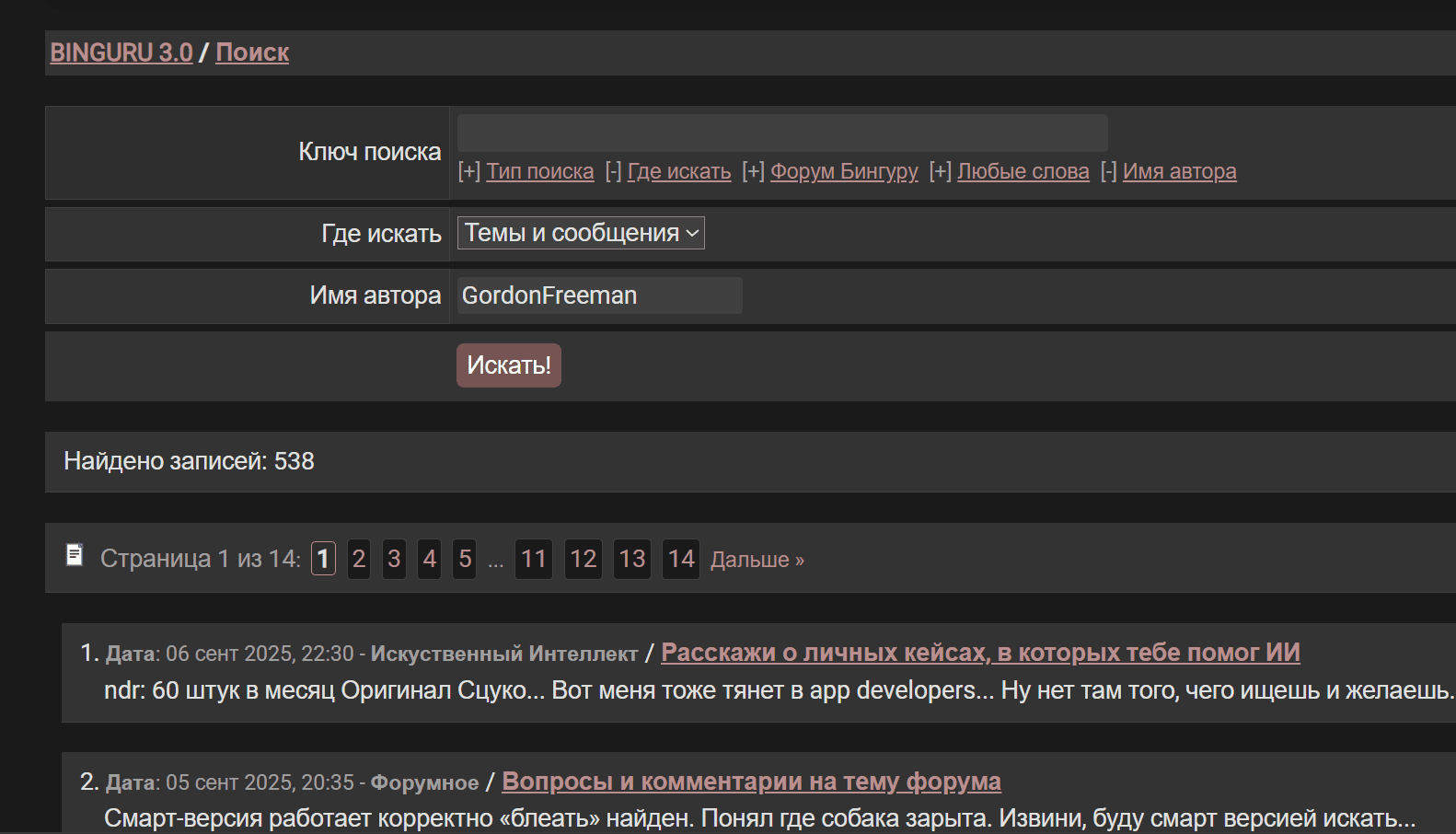Toggle the 'Любые слова' search option
1456x834 pixels.
1023,172
